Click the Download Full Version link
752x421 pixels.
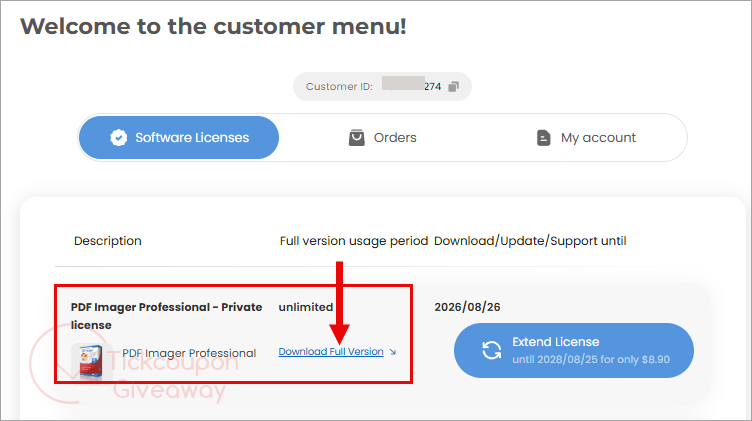[x=331, y=351]
